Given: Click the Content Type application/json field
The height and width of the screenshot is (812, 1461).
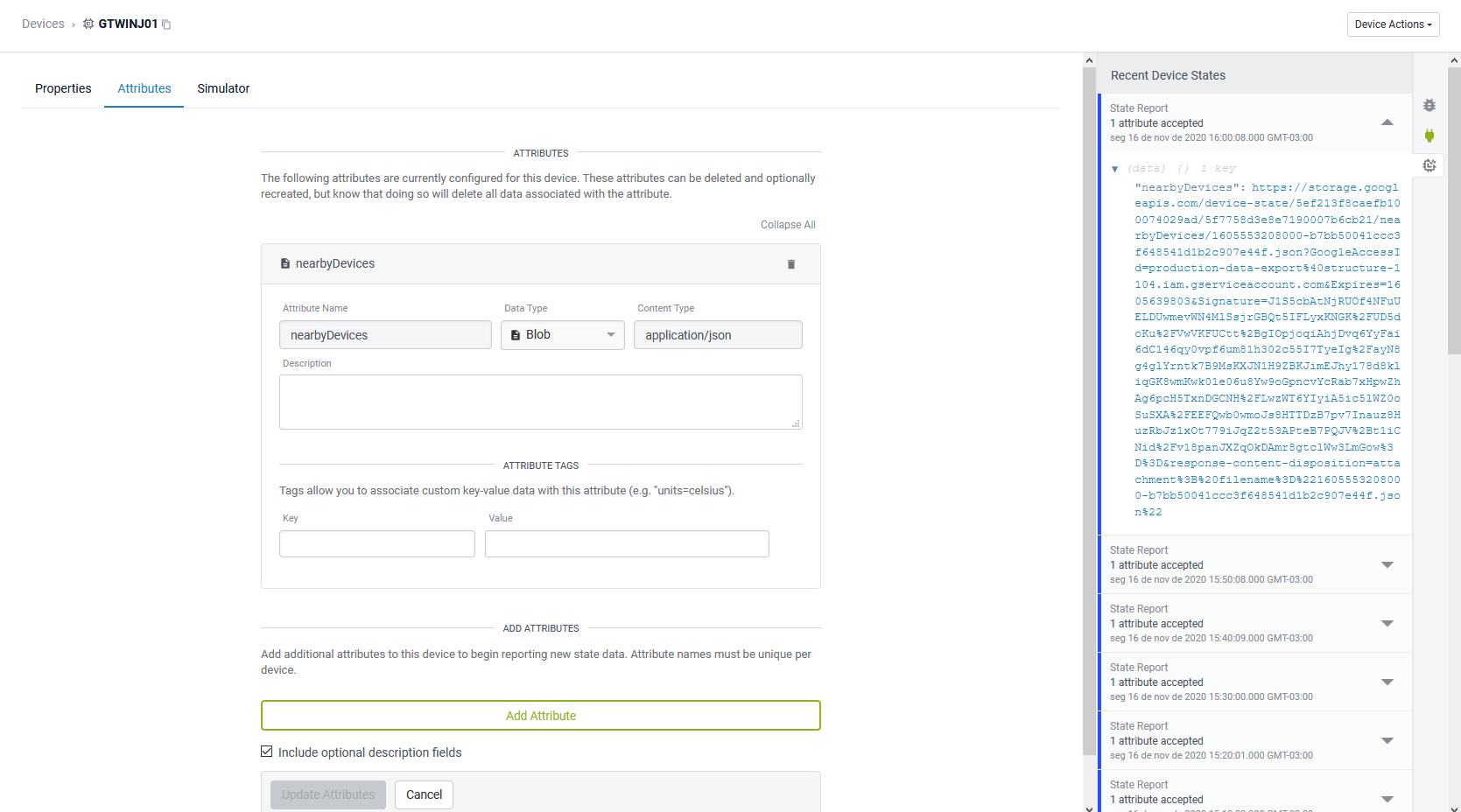Looking at the screenshot, I should click(x=718, y=335).
